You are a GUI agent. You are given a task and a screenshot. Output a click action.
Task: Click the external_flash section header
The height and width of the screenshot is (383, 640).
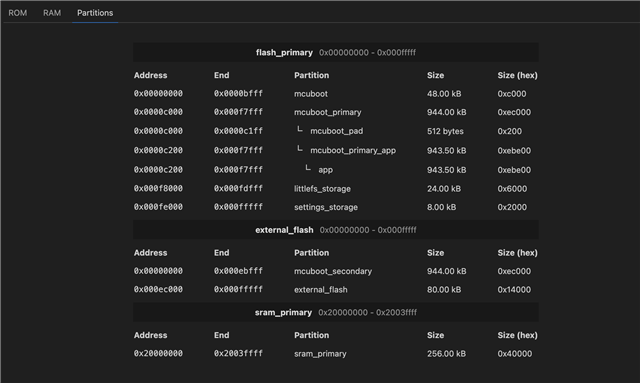click(x=336, y=230)
